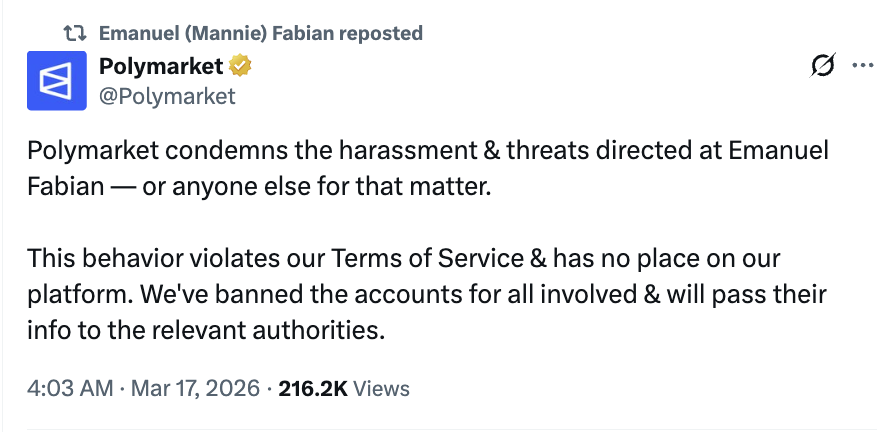
Task: Open the @Polymarket handle
Action: (167, 96)
